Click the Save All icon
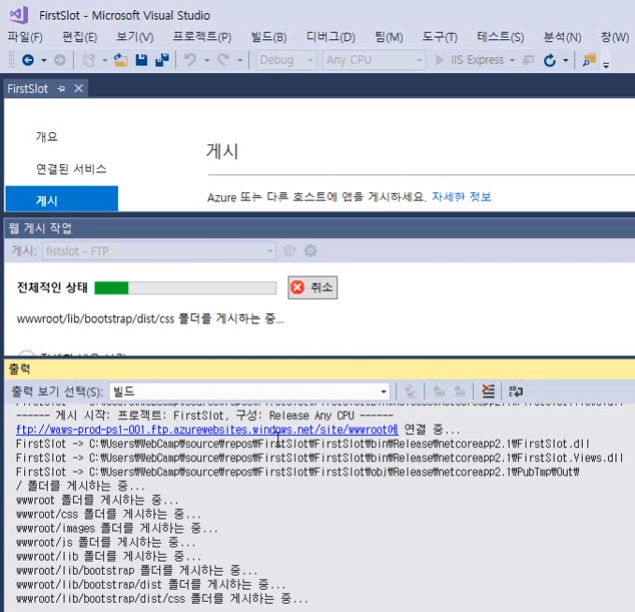Image resolution: width=635 pixels, height=612 pixels. pyautogui.click(x=162, y=60)
